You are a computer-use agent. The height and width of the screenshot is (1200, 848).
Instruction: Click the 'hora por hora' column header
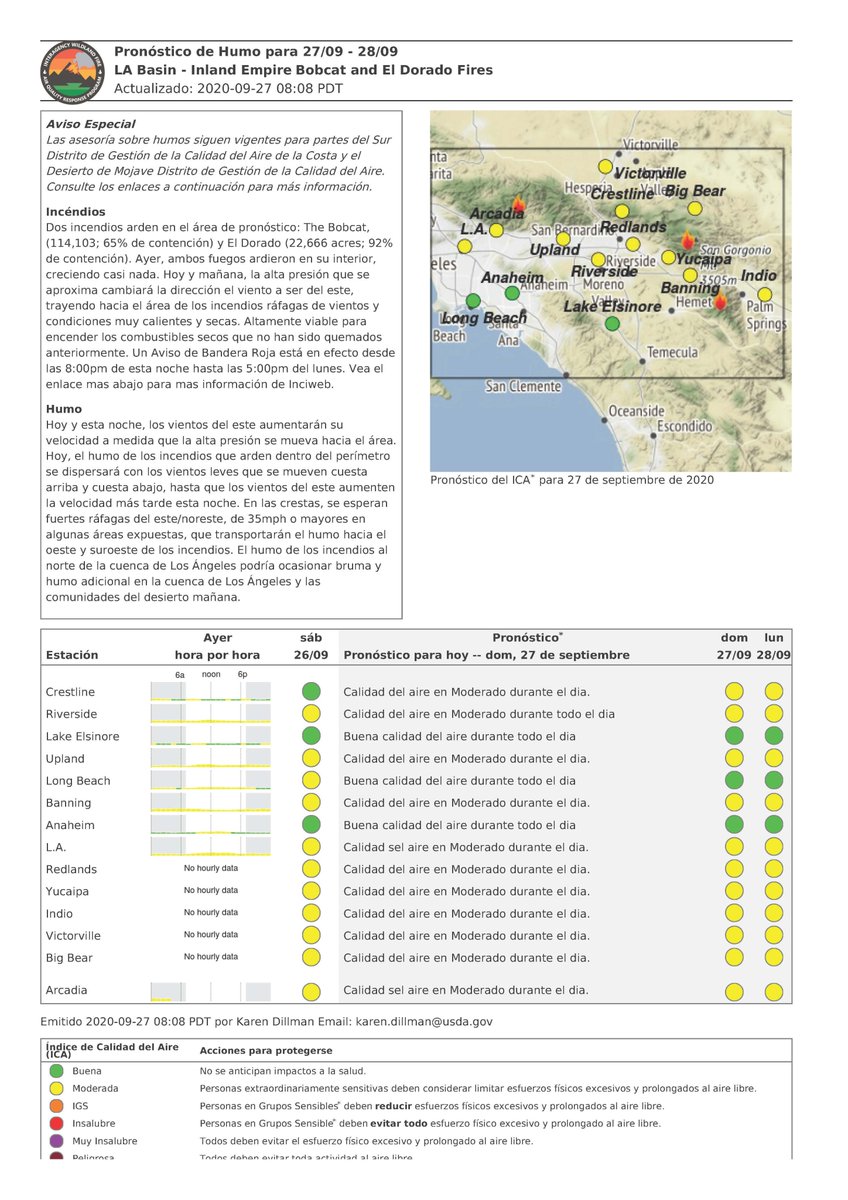pos(217,655)
